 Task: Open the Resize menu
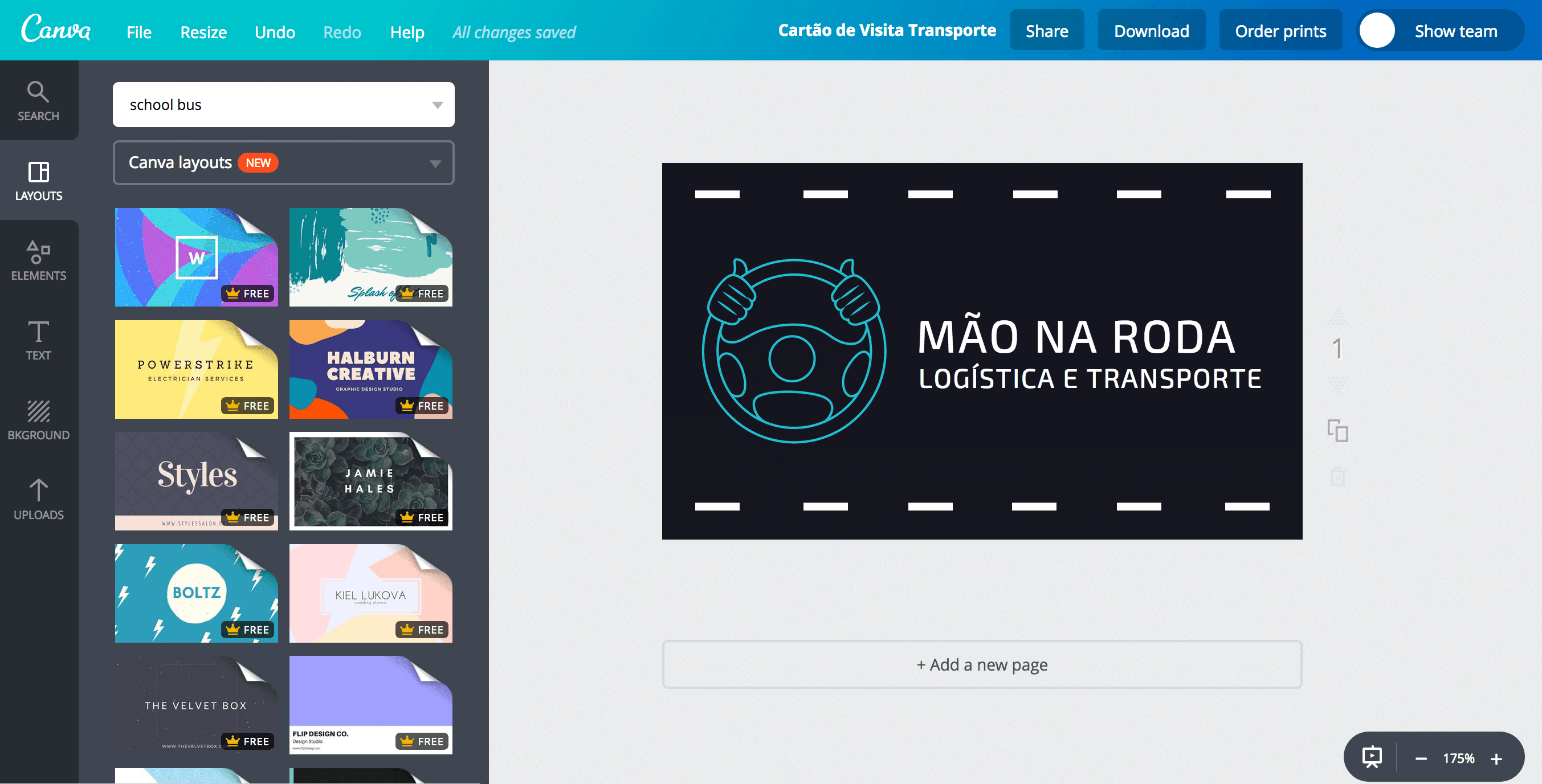click(x=203, y=32)
